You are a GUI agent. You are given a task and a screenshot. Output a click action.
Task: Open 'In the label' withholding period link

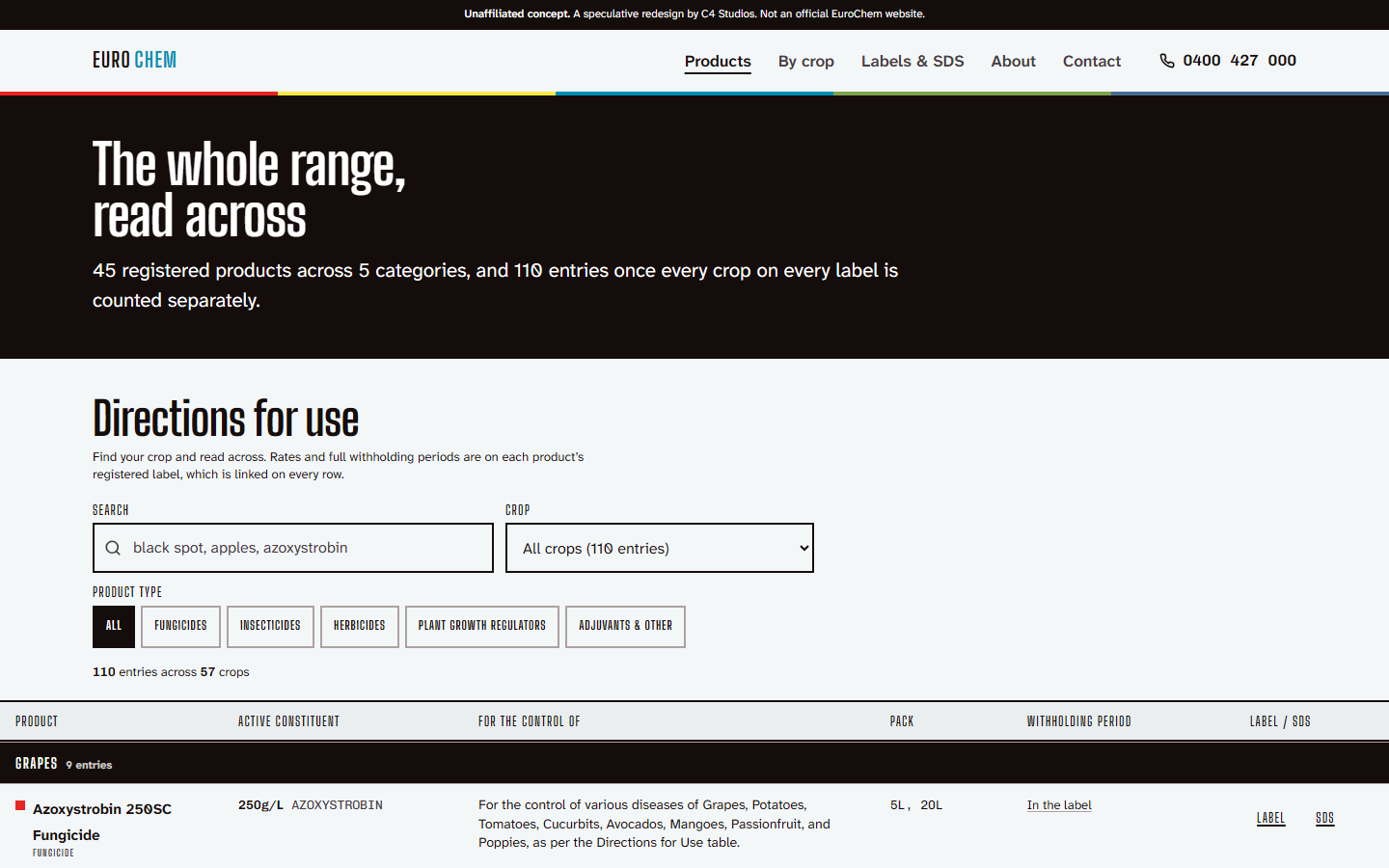coord(1059,805)
